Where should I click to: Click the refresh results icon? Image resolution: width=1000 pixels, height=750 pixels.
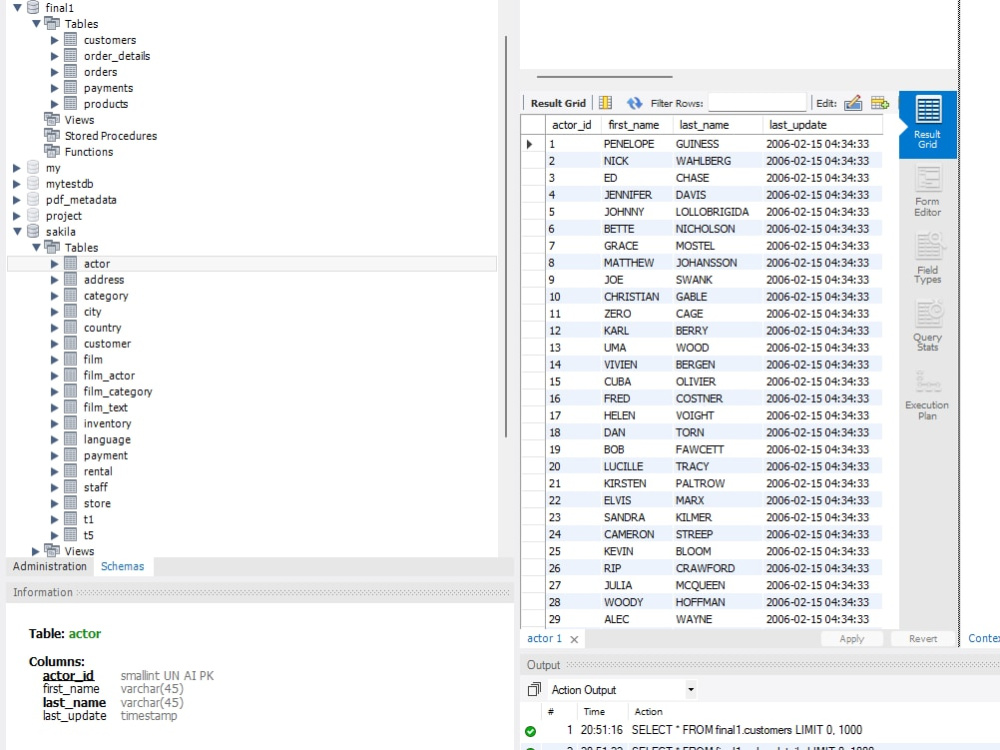pos(634,103)
